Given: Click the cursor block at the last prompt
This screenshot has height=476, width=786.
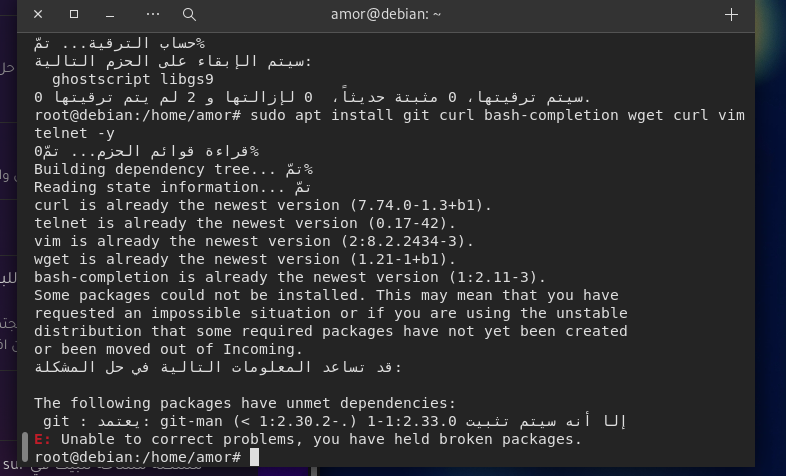Looking at the screenshot, I should (x=255, y=457).
